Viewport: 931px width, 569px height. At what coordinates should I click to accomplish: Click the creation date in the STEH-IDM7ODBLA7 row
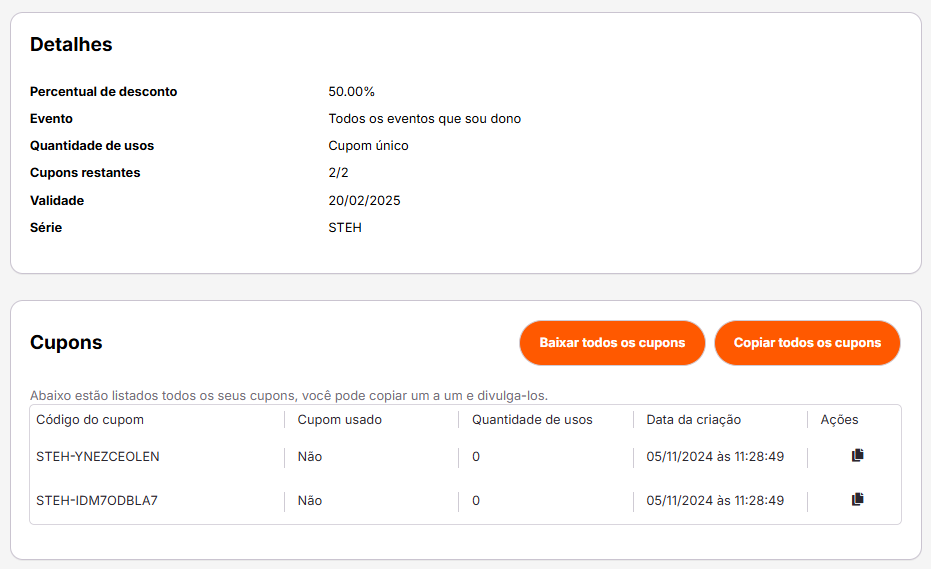pos(715,501)
